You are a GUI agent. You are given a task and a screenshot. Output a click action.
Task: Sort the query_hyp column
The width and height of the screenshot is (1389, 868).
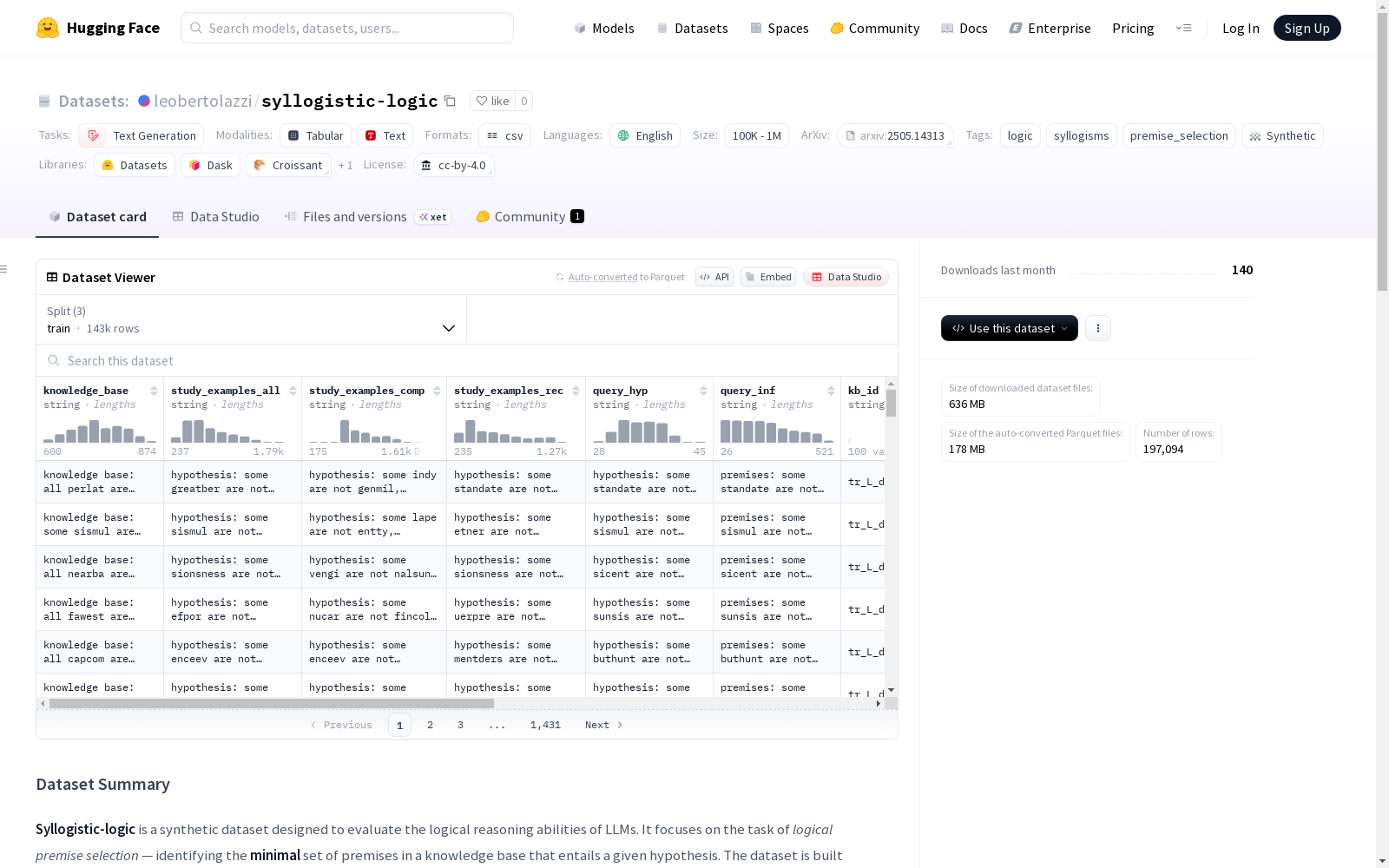tap(703, 391)
